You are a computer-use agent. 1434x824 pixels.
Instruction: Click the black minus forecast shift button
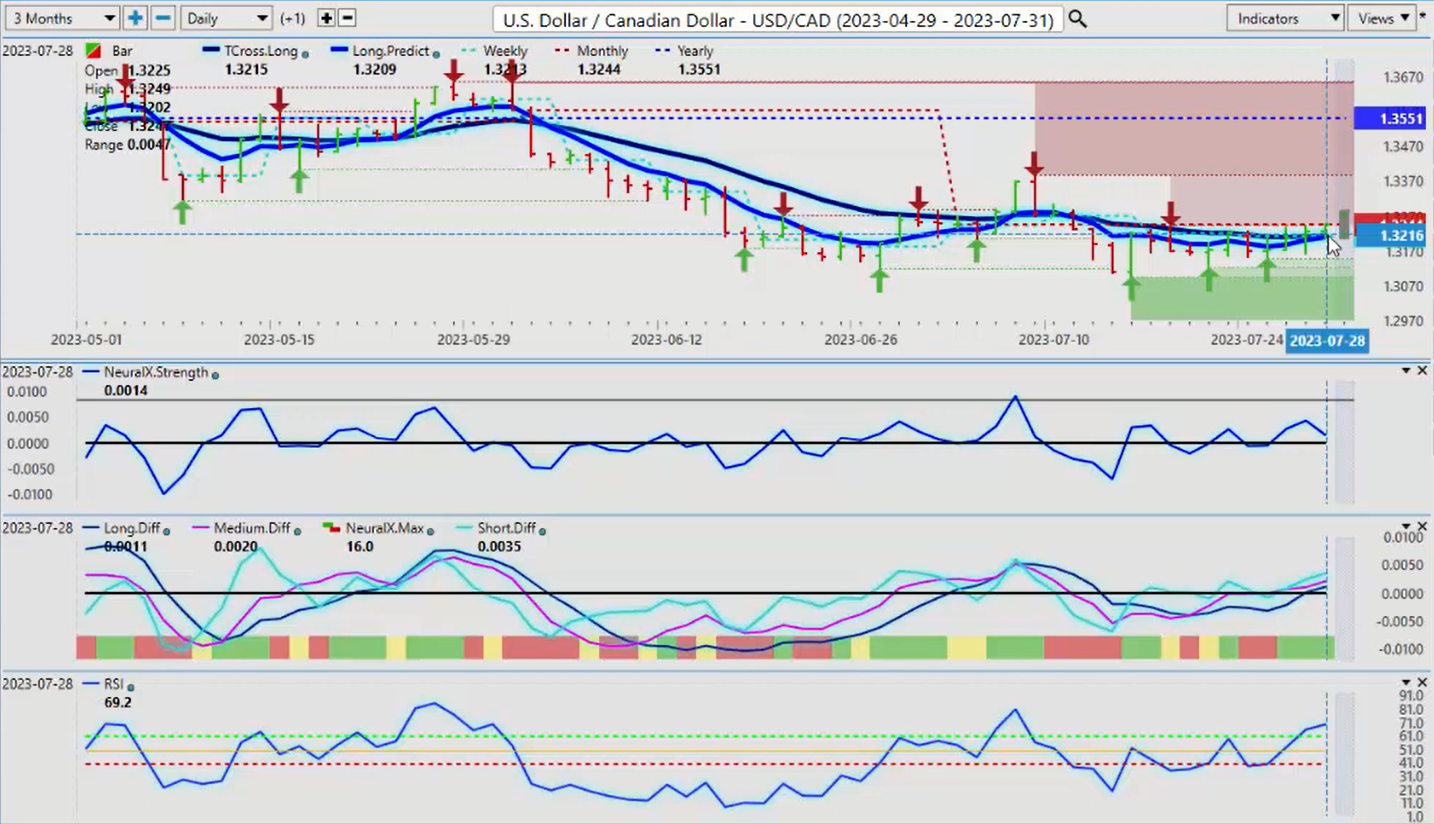point(347,18)
